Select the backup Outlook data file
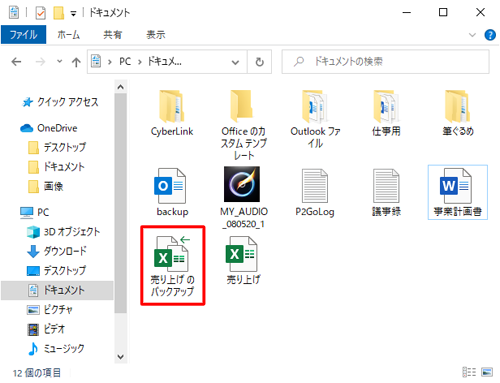This screenshot has height=383, width=500. click(x=172, y=192)
